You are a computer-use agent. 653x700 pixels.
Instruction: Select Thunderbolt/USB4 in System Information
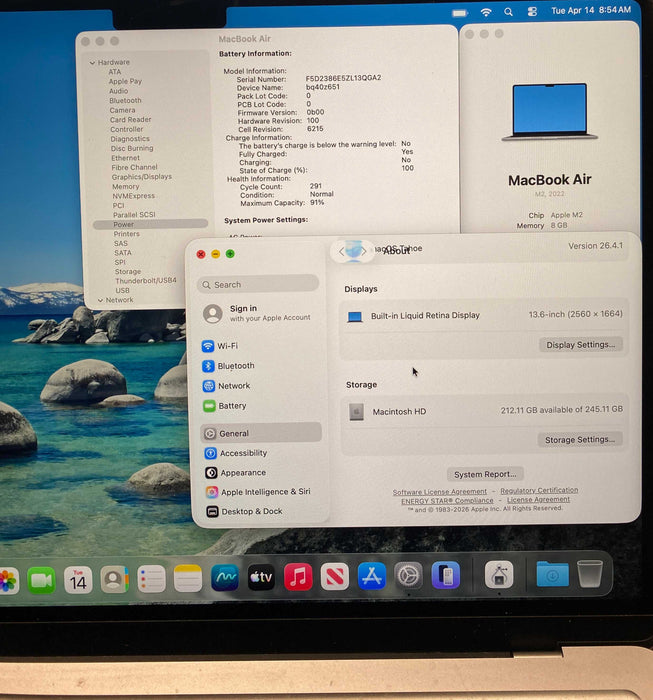(146, 281)
